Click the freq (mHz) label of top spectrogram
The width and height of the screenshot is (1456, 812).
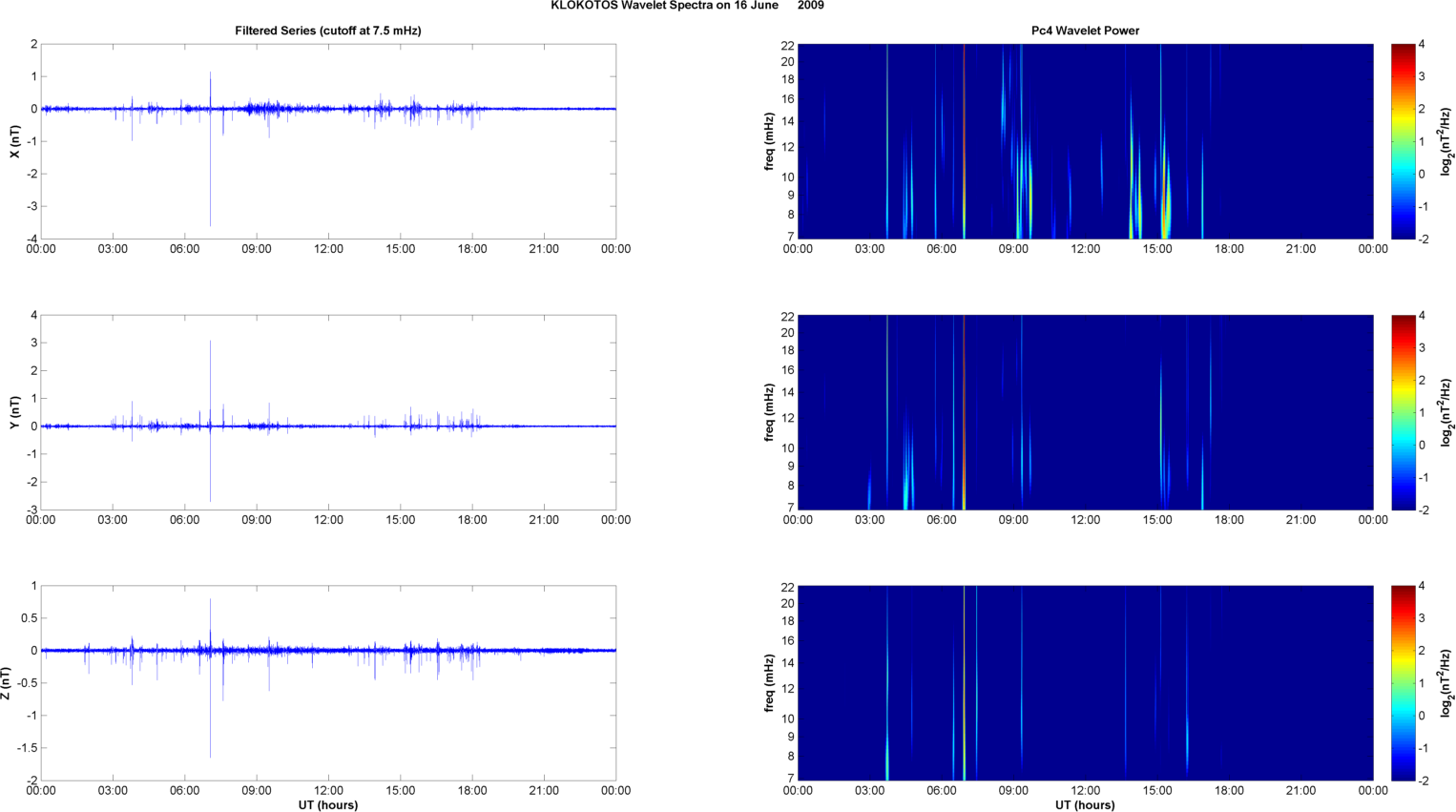point(769,141)
